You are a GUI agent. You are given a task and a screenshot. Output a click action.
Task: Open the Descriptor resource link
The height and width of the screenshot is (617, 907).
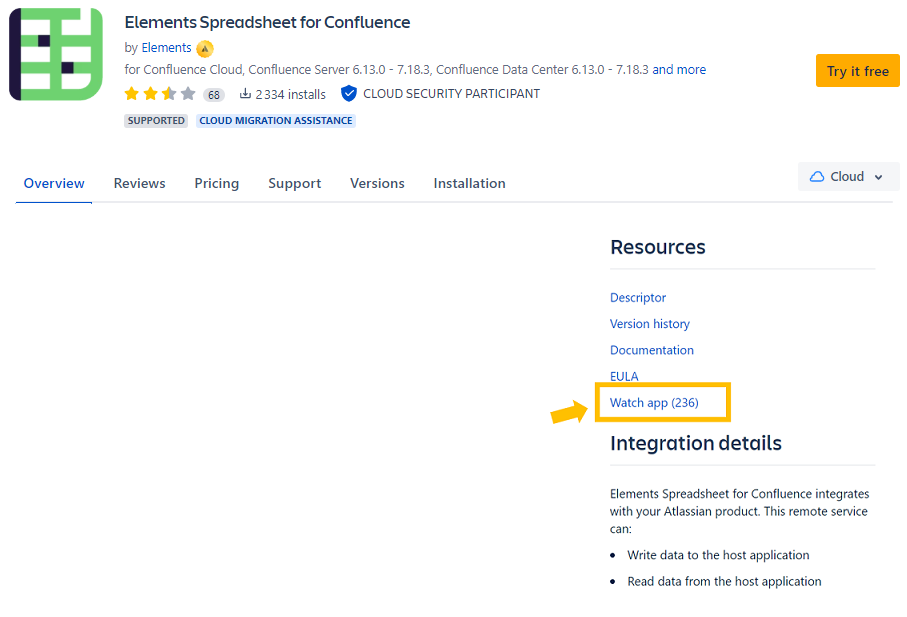638,298
